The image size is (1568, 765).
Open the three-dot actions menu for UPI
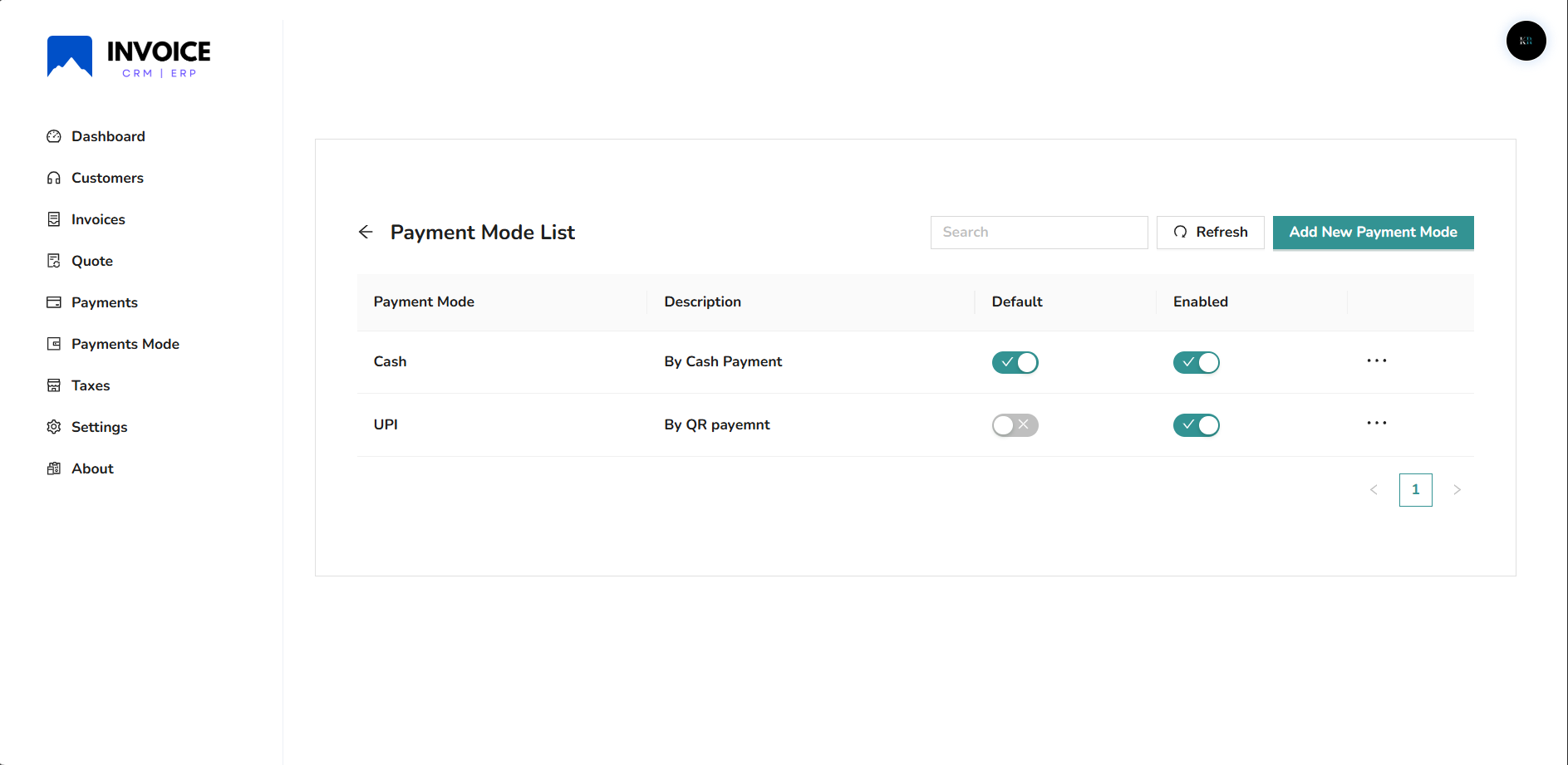pyautogui.click(x=1376, y=423)
